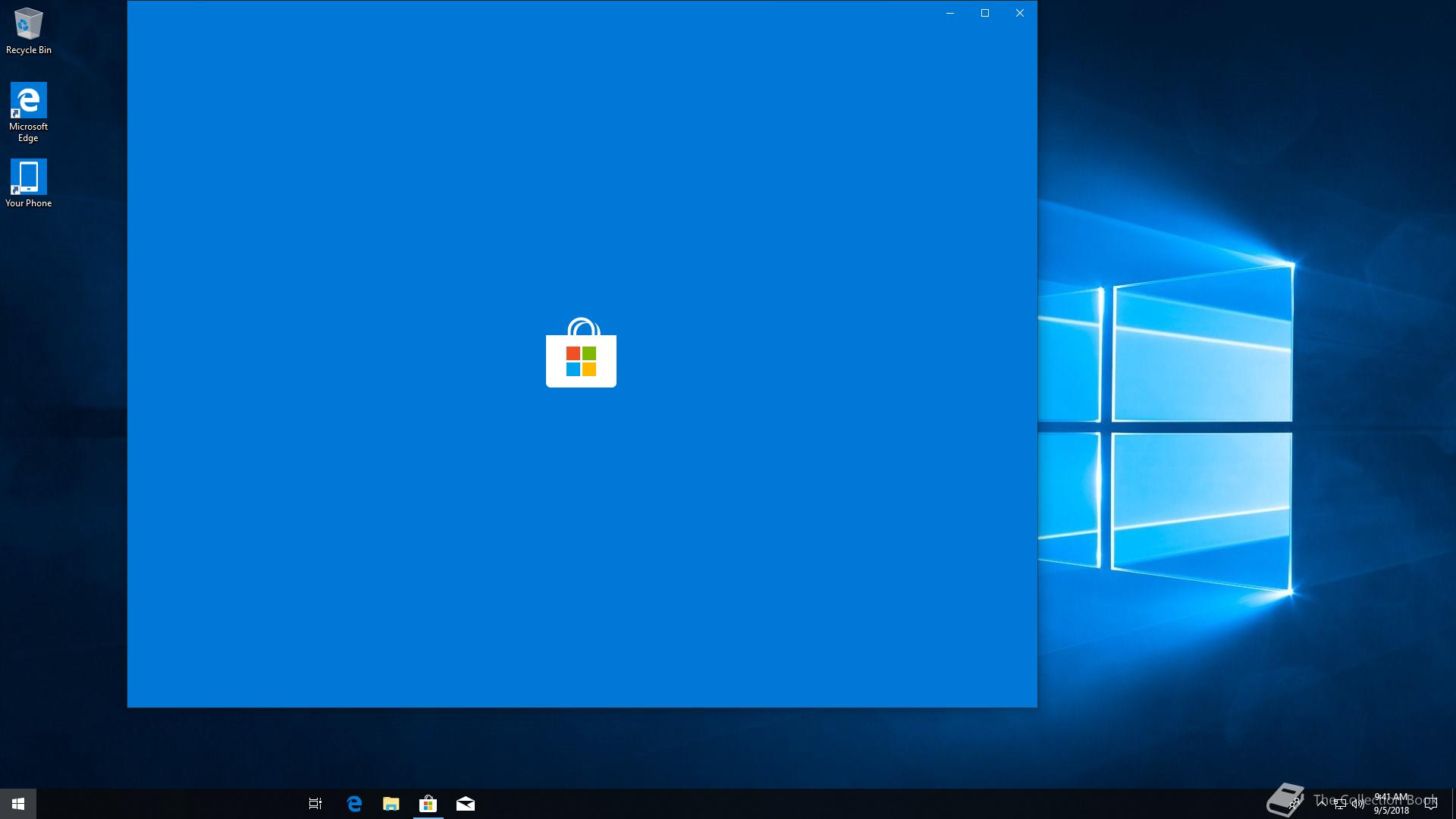The height and width of the screenshot is (819, 1456).
Task: Show hidden system tray icons
Action: pyautogui.click(x=1322, y=803)
